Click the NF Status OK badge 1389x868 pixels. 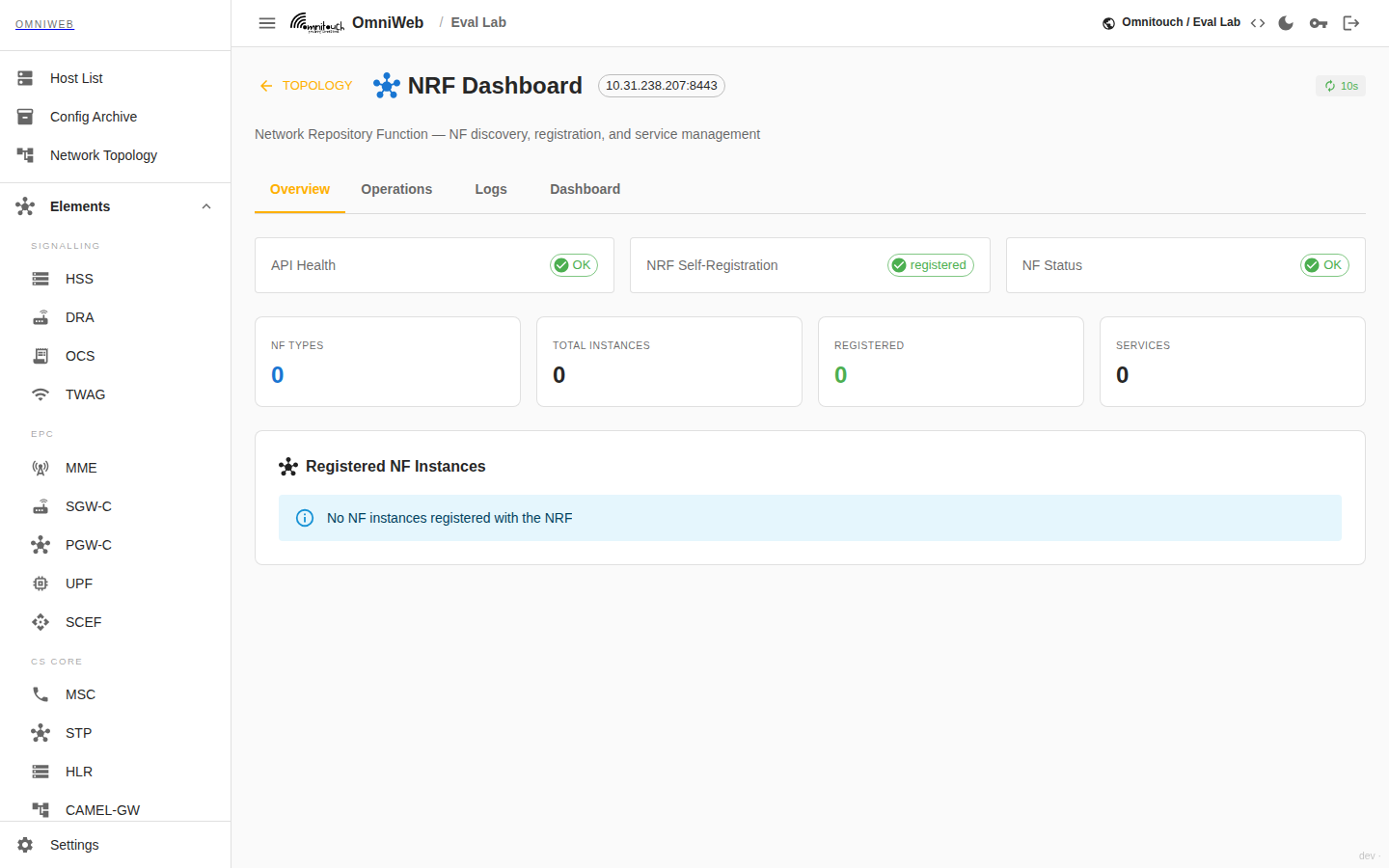pyautogui.click(x=1324, y=265)
